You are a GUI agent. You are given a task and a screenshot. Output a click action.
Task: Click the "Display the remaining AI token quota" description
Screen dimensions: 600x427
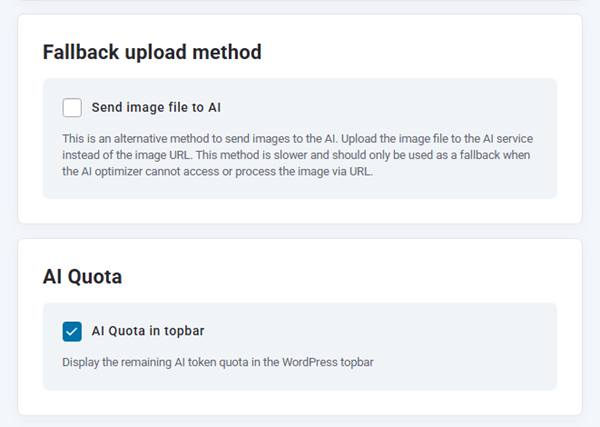[x=217, y=362]
